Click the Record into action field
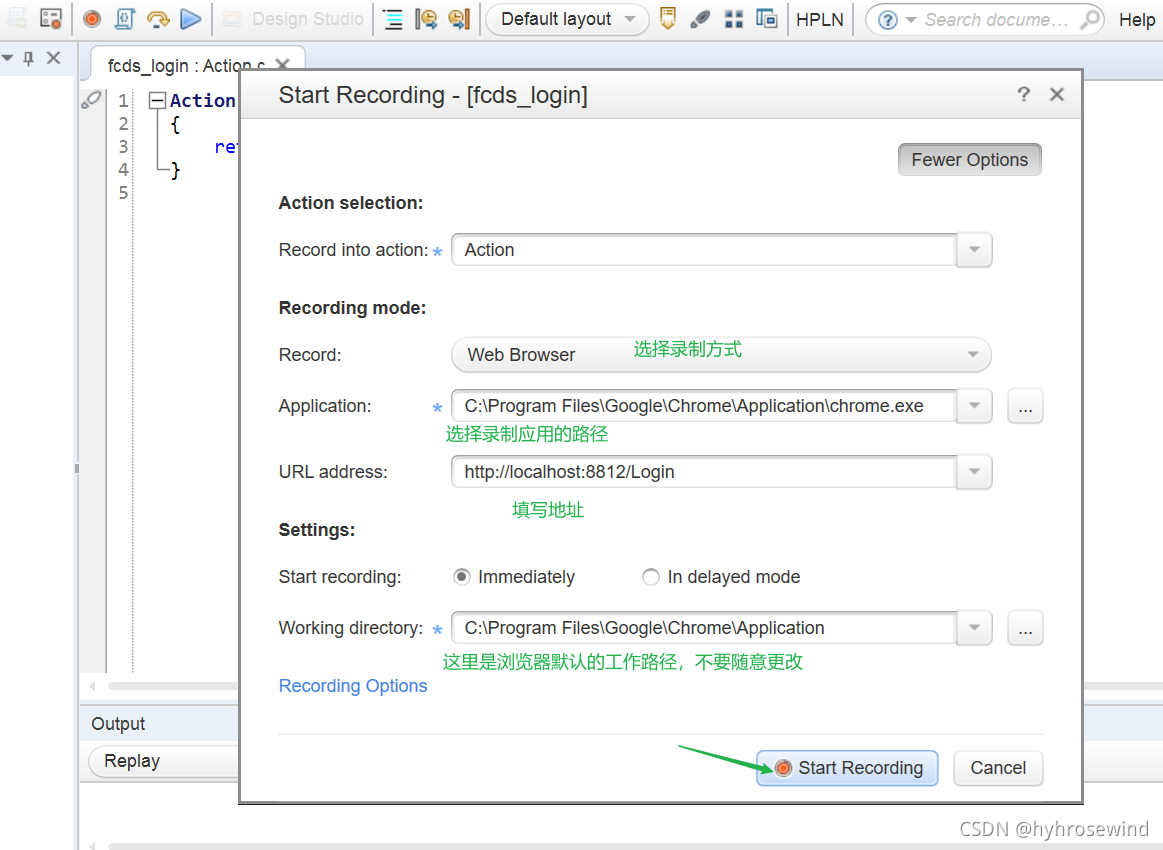Viewport: 1163px width, 850px height. (x=703, y=250)
